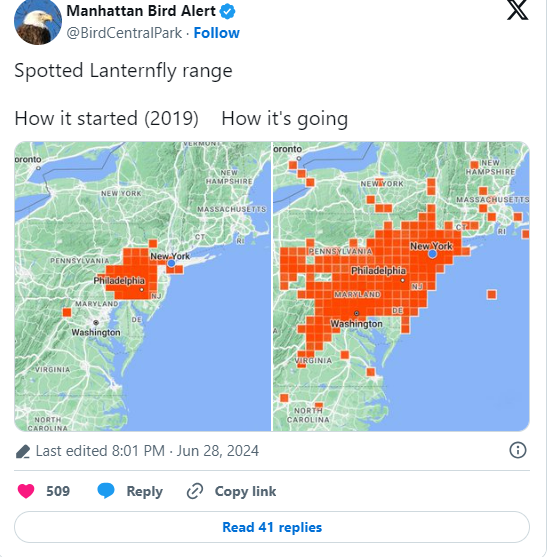548x557 pixels.
Task: Open the current lanternfly range map image
Action: click(x=401, y=286)
